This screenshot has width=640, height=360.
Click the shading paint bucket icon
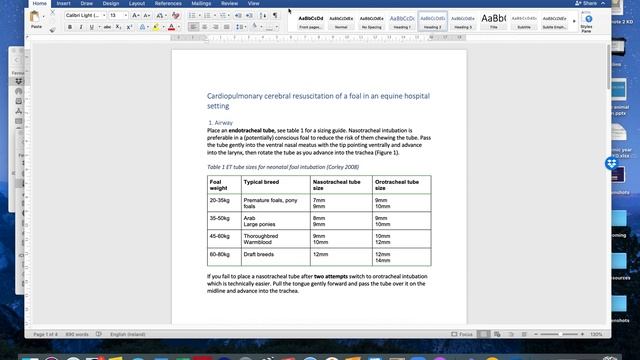pos(254,27)
